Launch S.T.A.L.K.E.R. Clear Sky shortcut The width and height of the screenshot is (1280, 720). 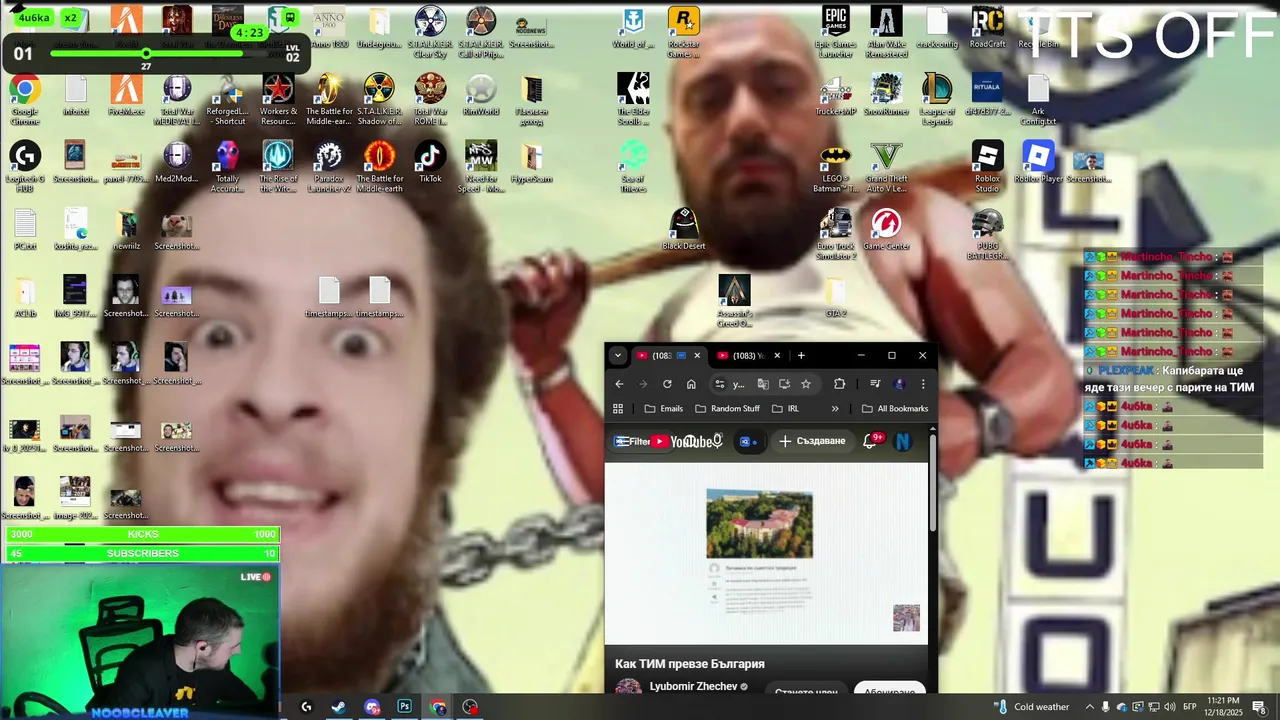431,32
